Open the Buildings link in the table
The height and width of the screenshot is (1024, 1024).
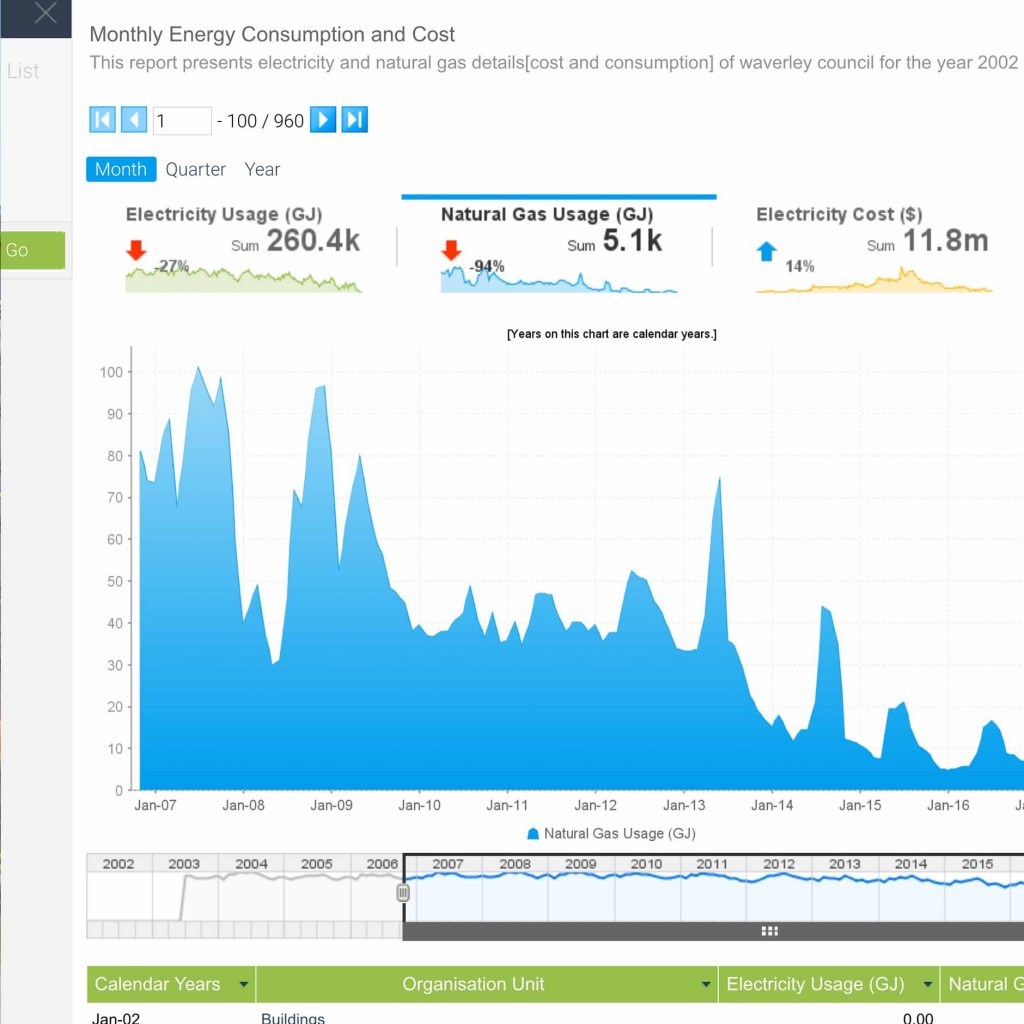click(x=293, y=1019)
